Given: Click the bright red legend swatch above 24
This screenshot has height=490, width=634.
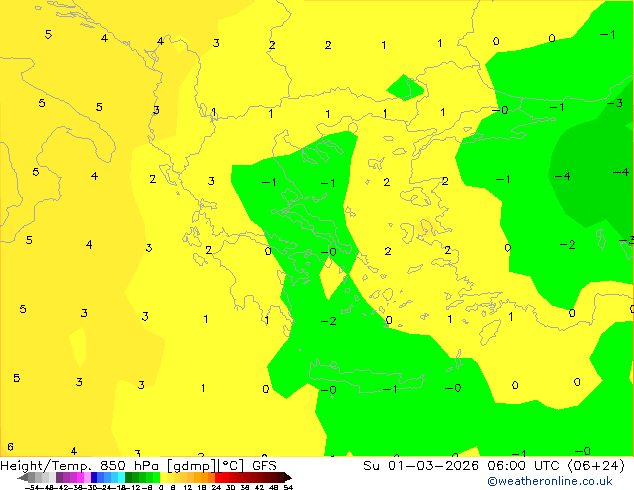Looking at the screenshot, I should pyautogui.click(x=218, y=477).
